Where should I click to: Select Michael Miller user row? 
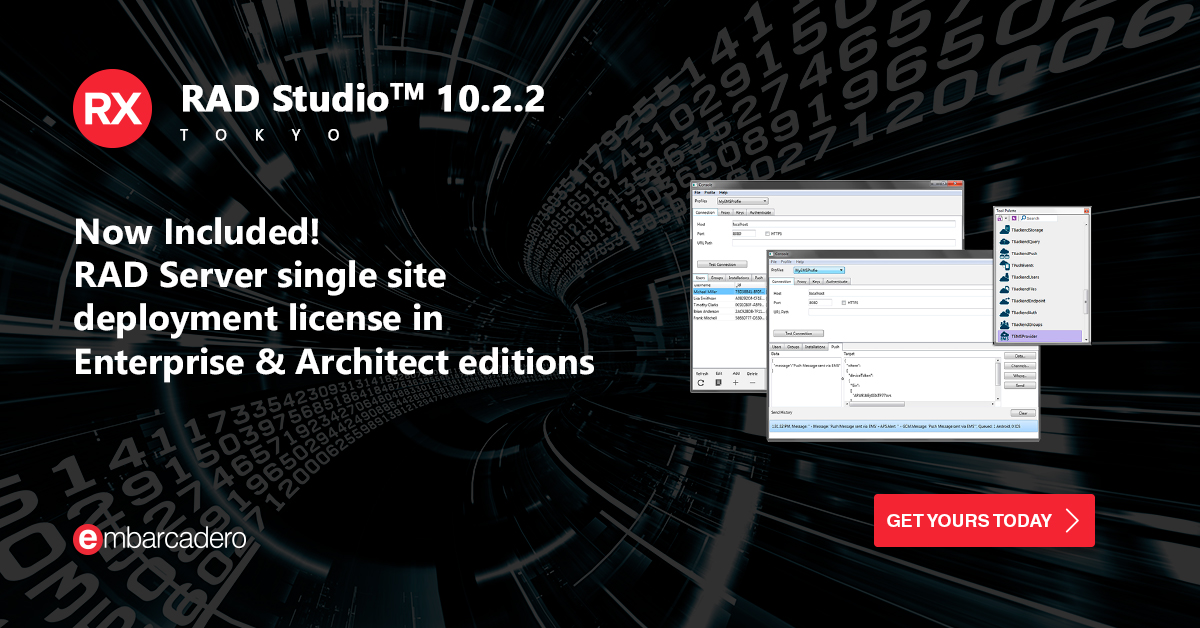tap(729, 292)
